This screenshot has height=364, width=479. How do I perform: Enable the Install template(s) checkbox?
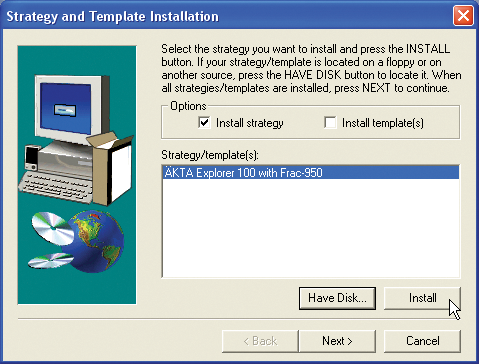click(330, 123)
